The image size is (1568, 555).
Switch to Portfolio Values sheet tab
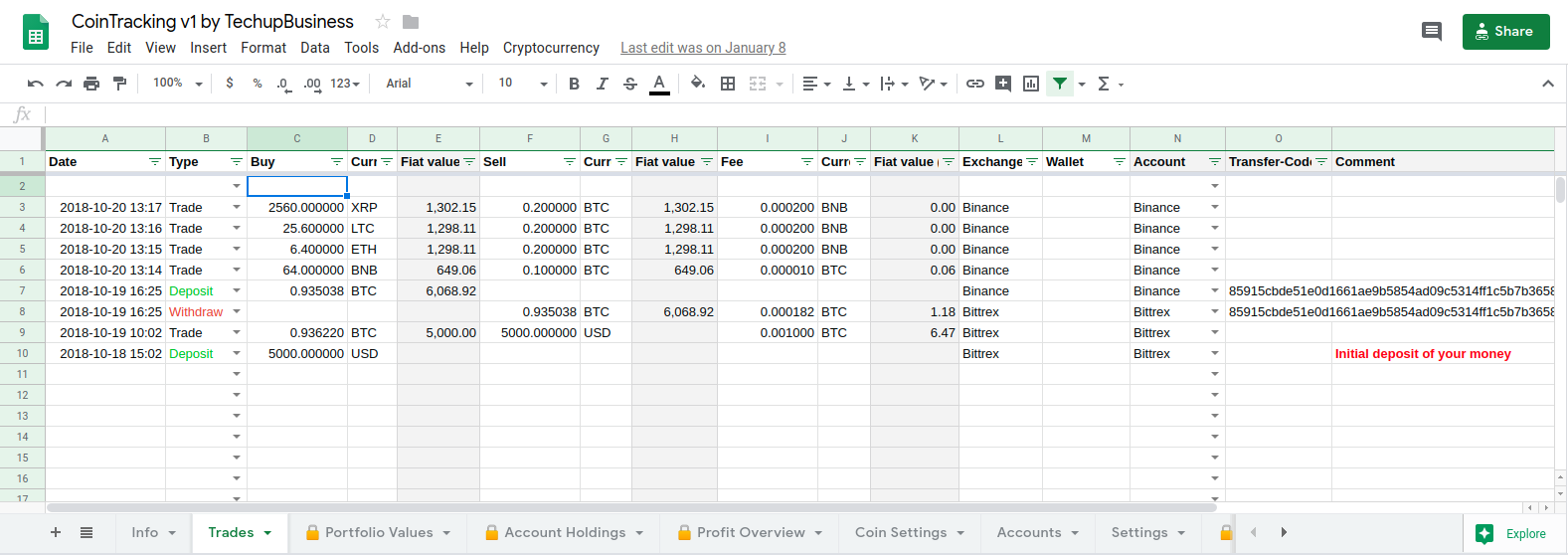pos(378,532)
